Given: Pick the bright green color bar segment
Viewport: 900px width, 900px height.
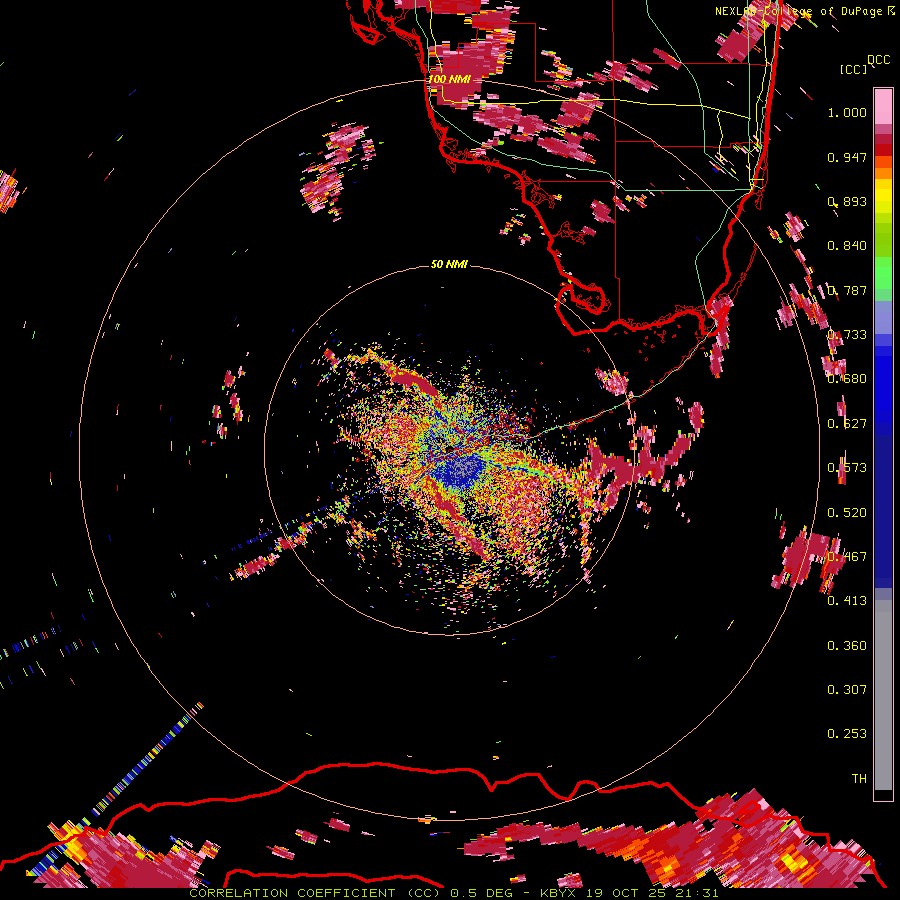Looking at the screenshot, I should coord(883,274).
